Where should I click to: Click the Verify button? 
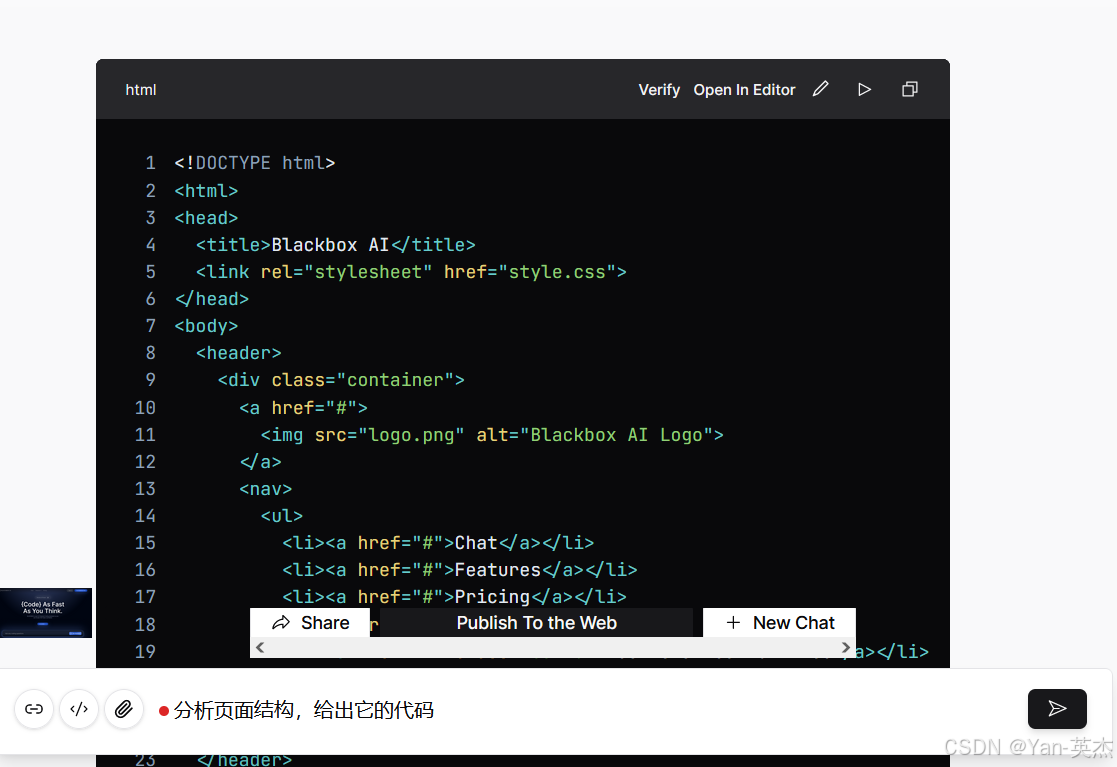[659, 90]
